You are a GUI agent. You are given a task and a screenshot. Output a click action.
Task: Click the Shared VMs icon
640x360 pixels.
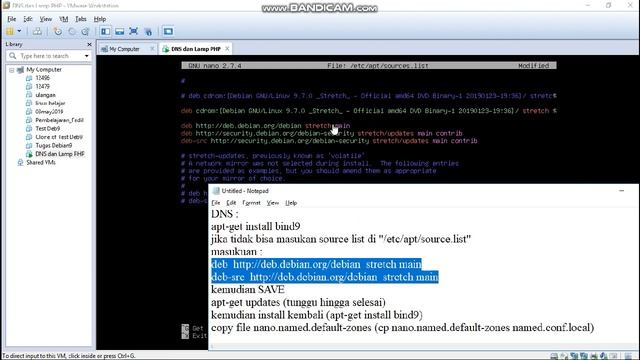(20, 162)
